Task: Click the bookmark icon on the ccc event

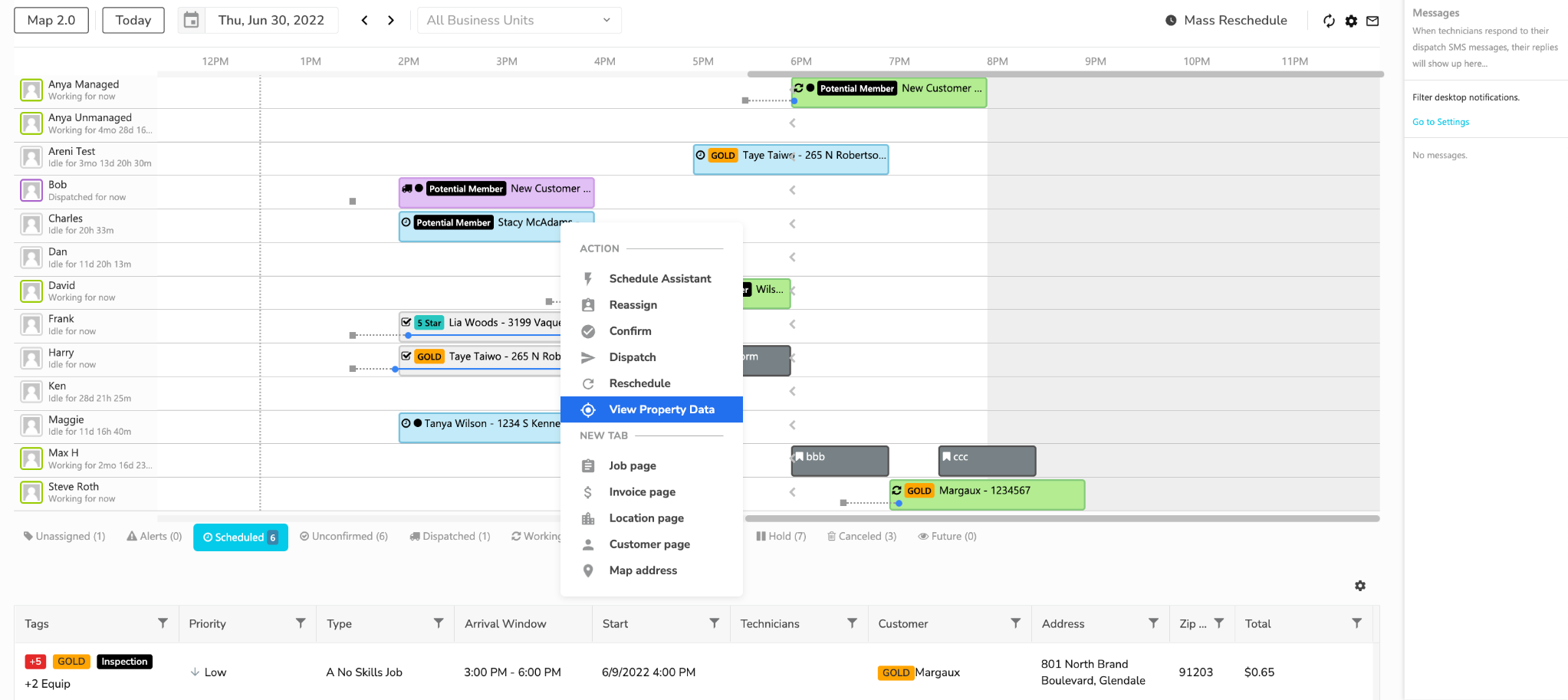Action: click(947, 456)
